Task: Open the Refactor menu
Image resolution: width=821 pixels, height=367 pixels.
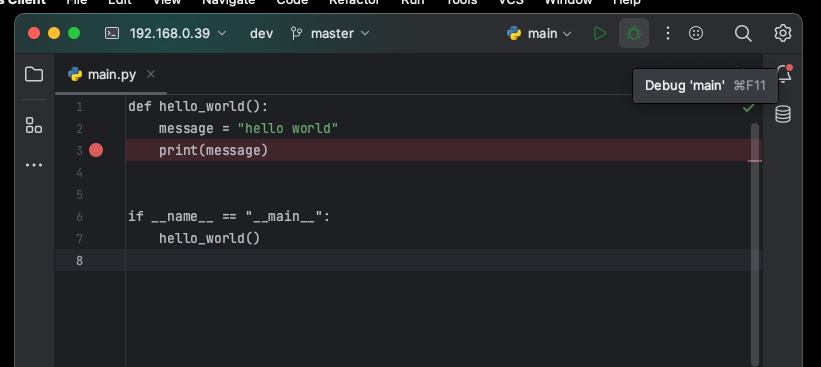Action: click(354, 2)
